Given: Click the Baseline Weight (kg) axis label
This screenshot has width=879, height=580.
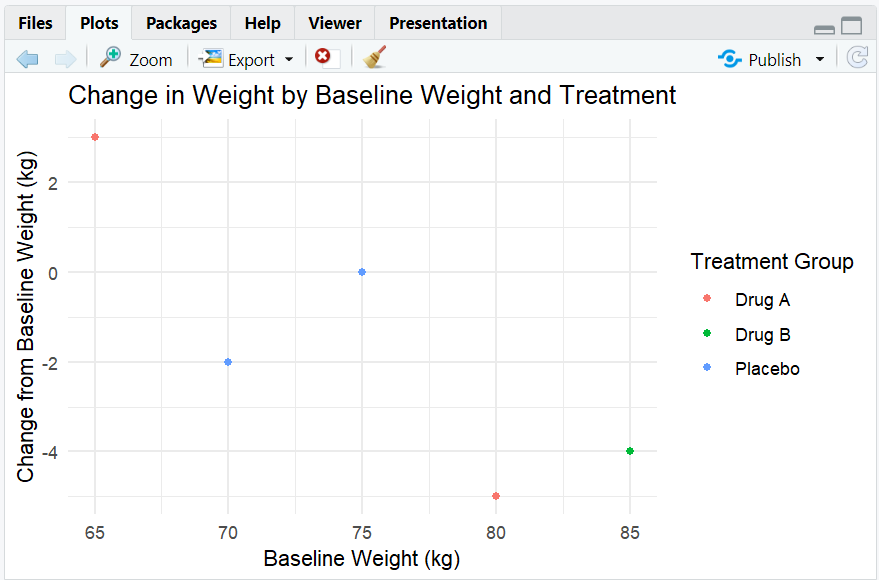Looking at the screenshot, I should pyautogui.click(x=362, y=559).
